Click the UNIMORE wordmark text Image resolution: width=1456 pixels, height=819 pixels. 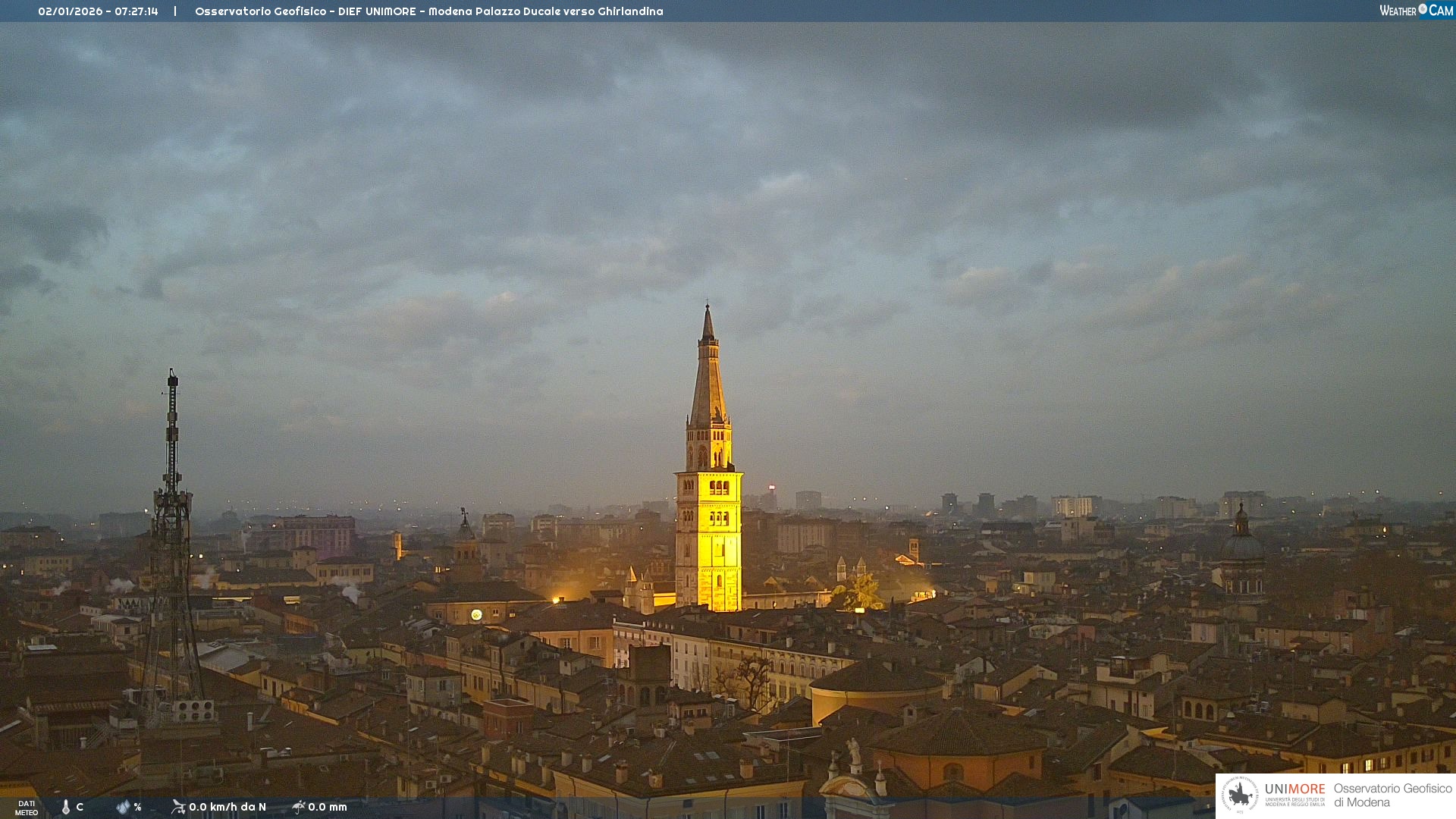point(1294,789)
